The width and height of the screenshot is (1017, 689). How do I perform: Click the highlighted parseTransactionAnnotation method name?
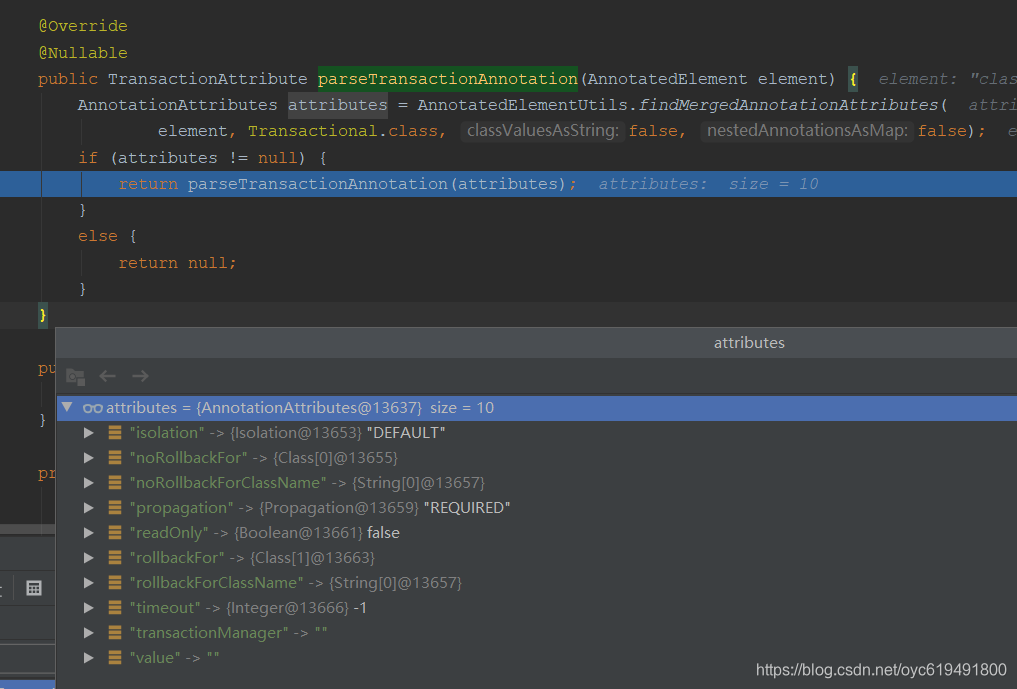click(x=448, y=79)
